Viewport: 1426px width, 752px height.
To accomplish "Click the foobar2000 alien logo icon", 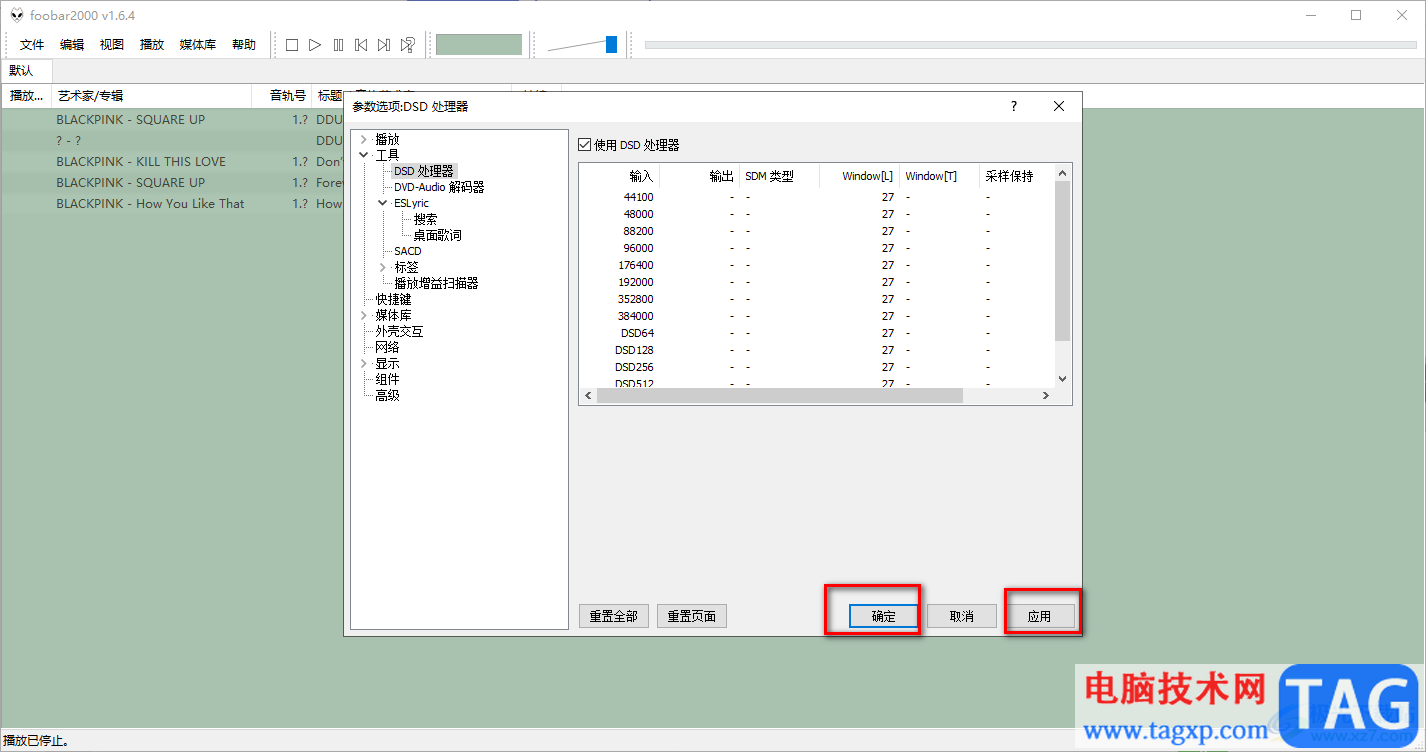I will (16, 15).
